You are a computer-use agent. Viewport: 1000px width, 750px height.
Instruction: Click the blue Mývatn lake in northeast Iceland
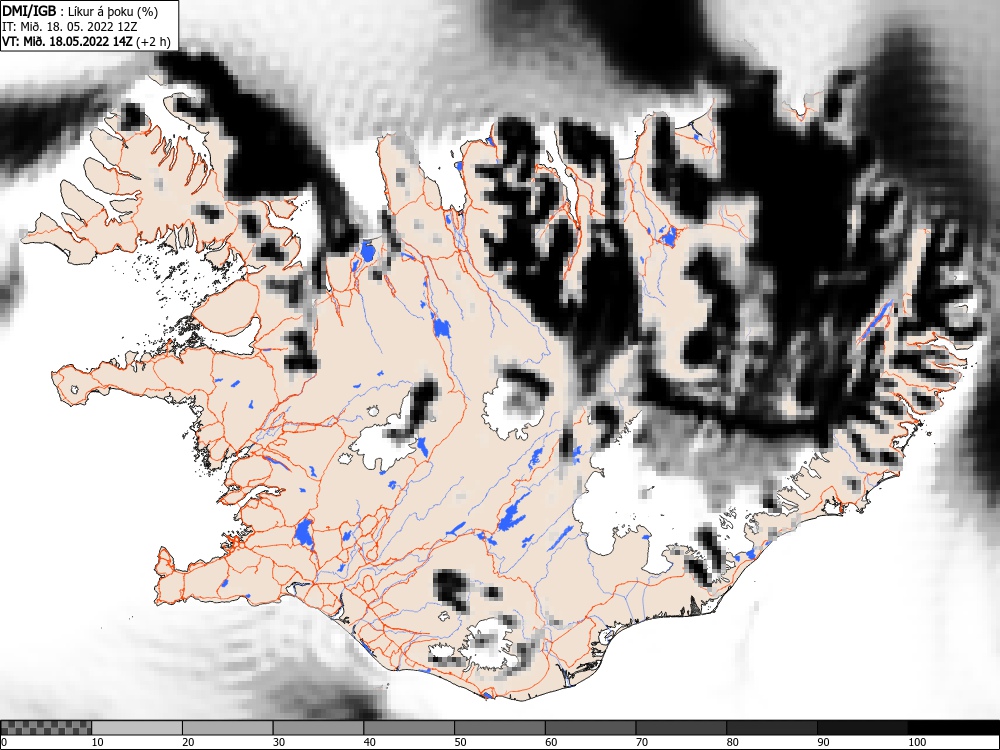point(668,237)
